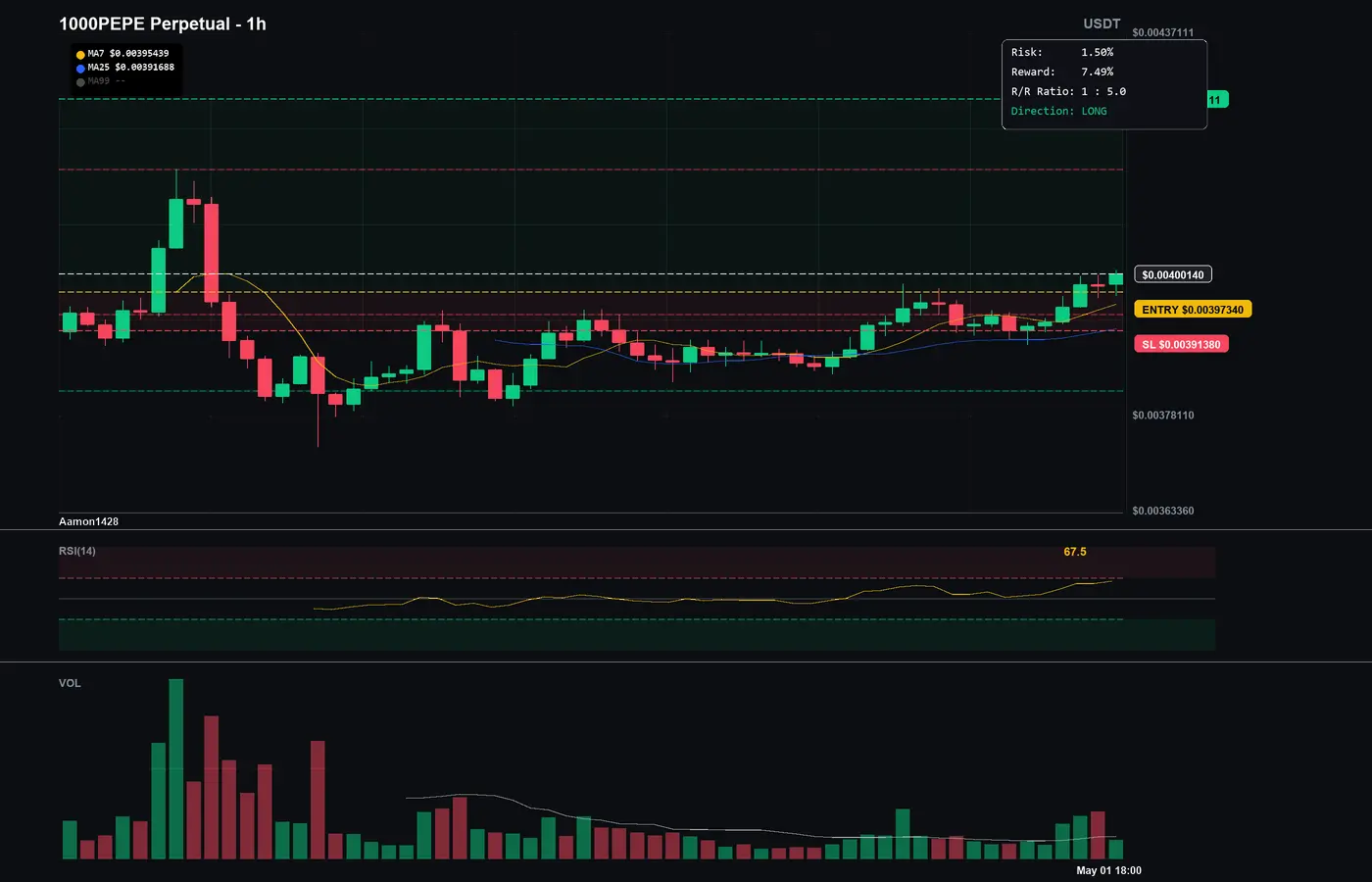
Task: Click the '$0.00378110' price axis label
Action: click(1163, 416)
